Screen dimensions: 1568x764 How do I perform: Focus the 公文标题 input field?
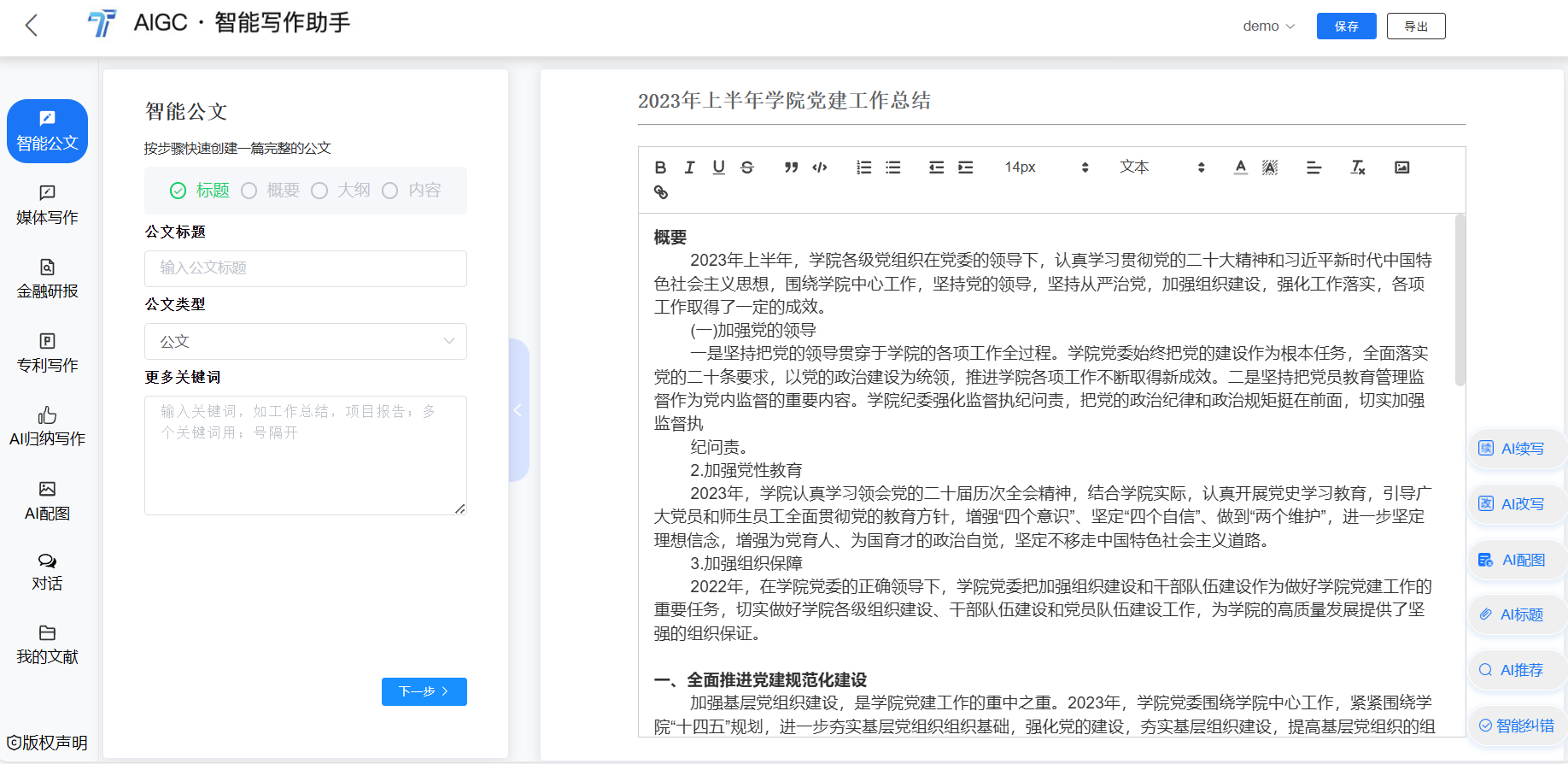click(306, 268)
